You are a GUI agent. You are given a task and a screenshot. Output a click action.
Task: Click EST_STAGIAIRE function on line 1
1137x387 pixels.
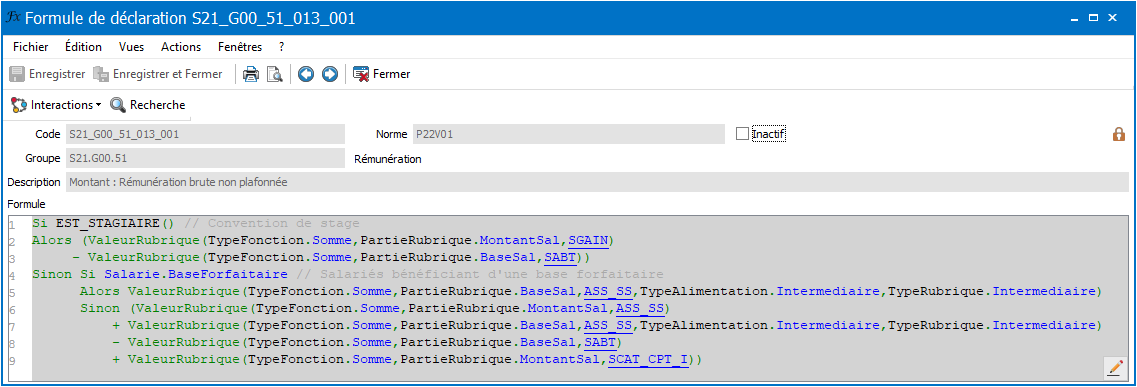pos(108,222)
